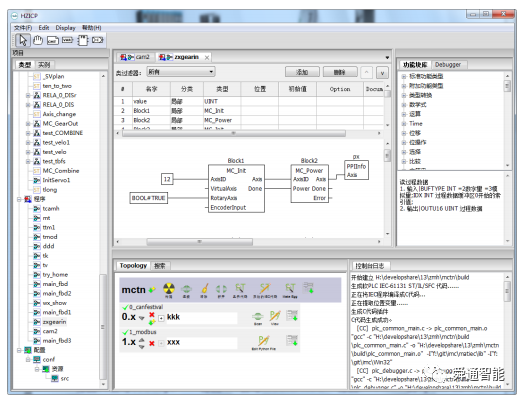Click the xxx name input field
The width and height of the screenshot is (521, 398).
coord(201,343)
